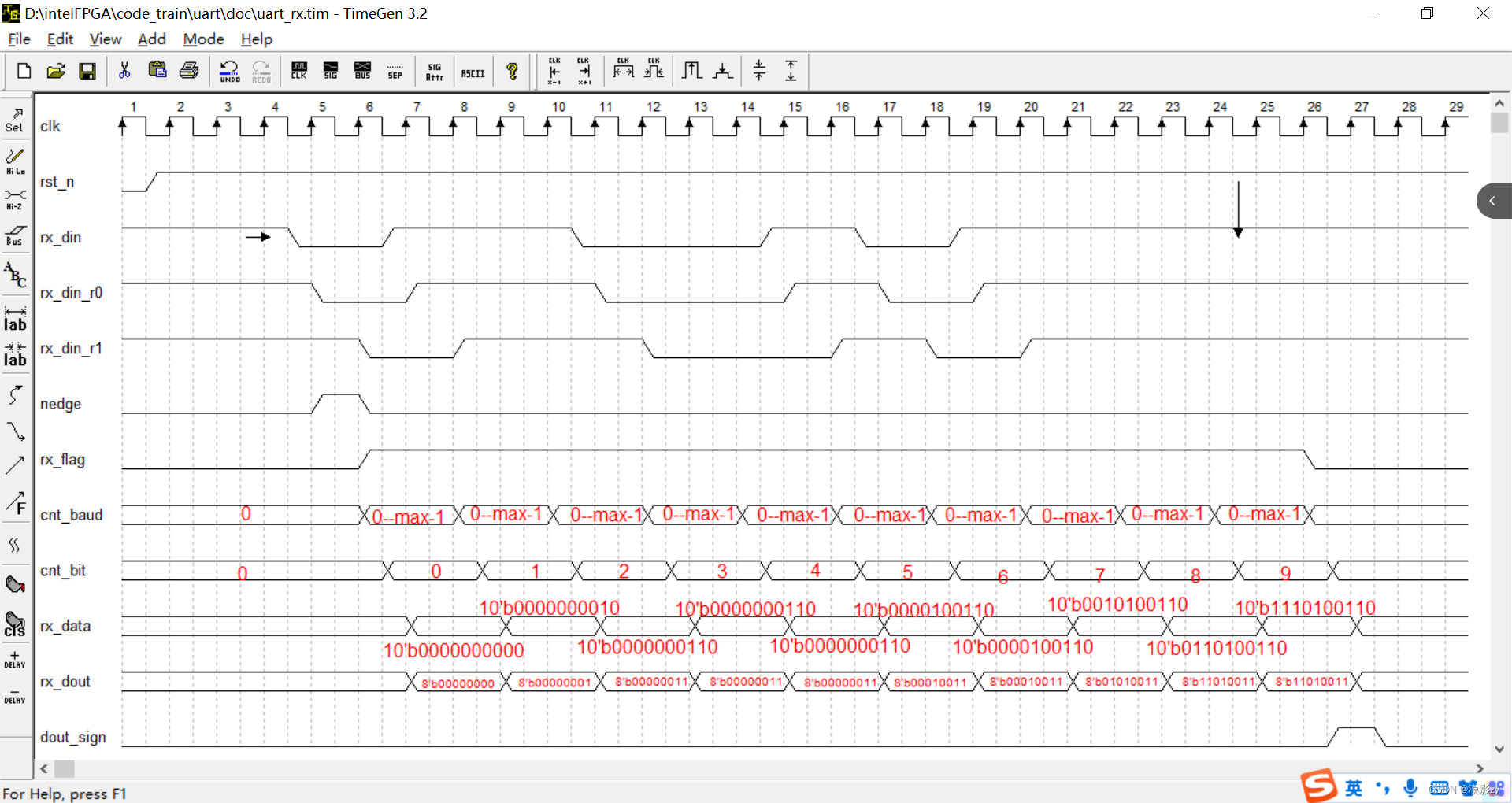The width and height of the screenshot is (1512, 803).
Task: Expand clock width icon
Action: [x=623, y=69]
